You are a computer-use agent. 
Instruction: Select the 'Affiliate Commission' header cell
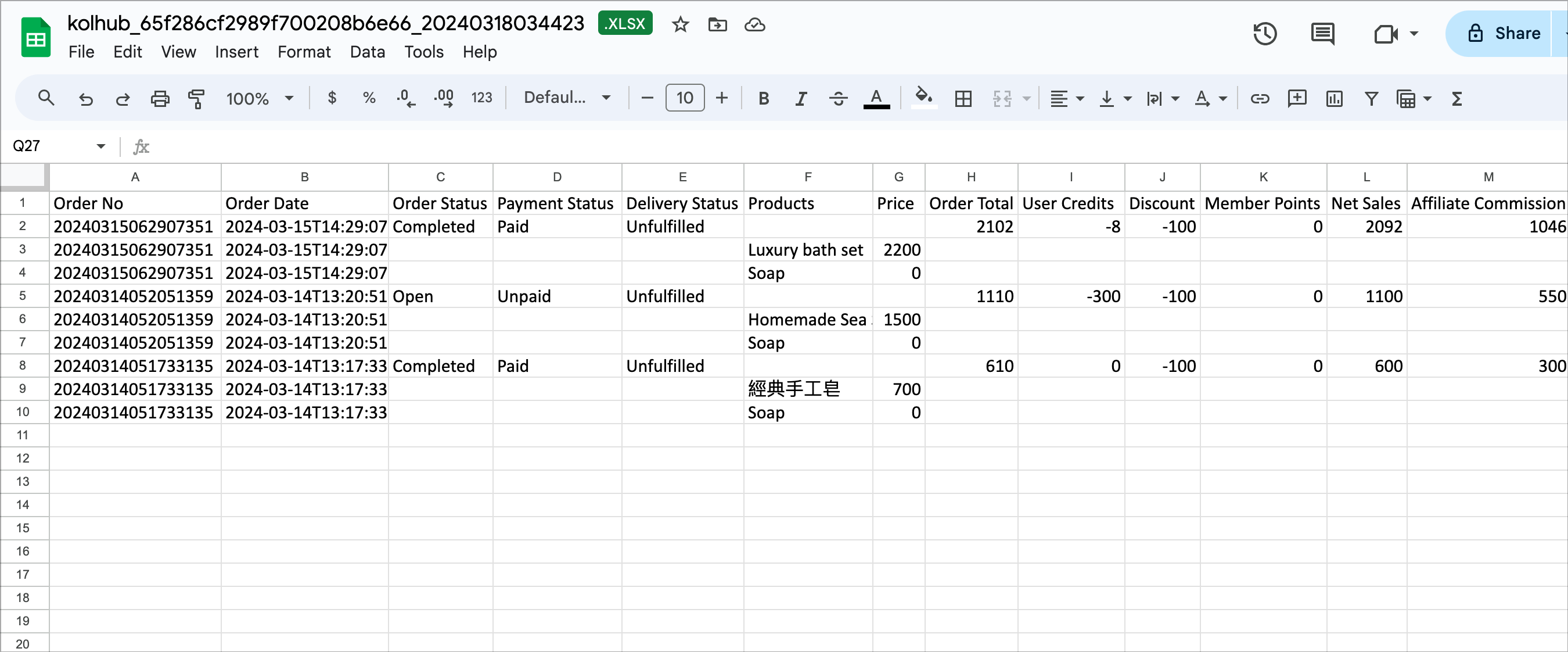tap(1488, 203)
